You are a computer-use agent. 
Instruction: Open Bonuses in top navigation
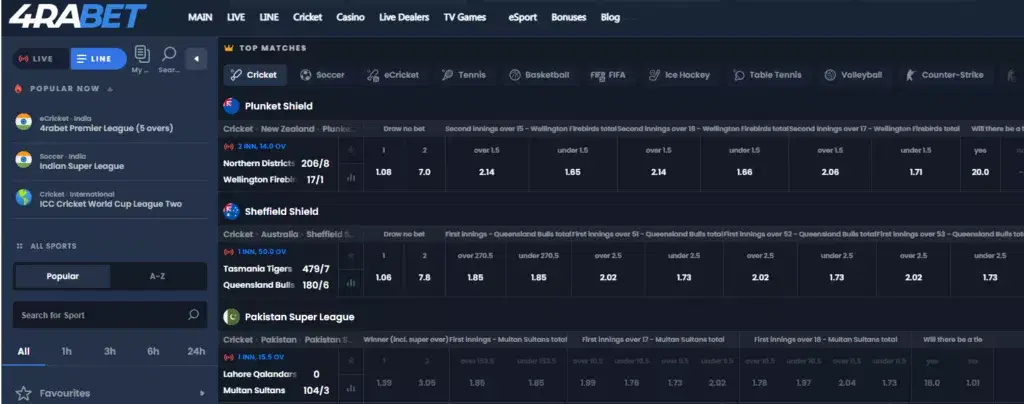(x=568, y=18)
